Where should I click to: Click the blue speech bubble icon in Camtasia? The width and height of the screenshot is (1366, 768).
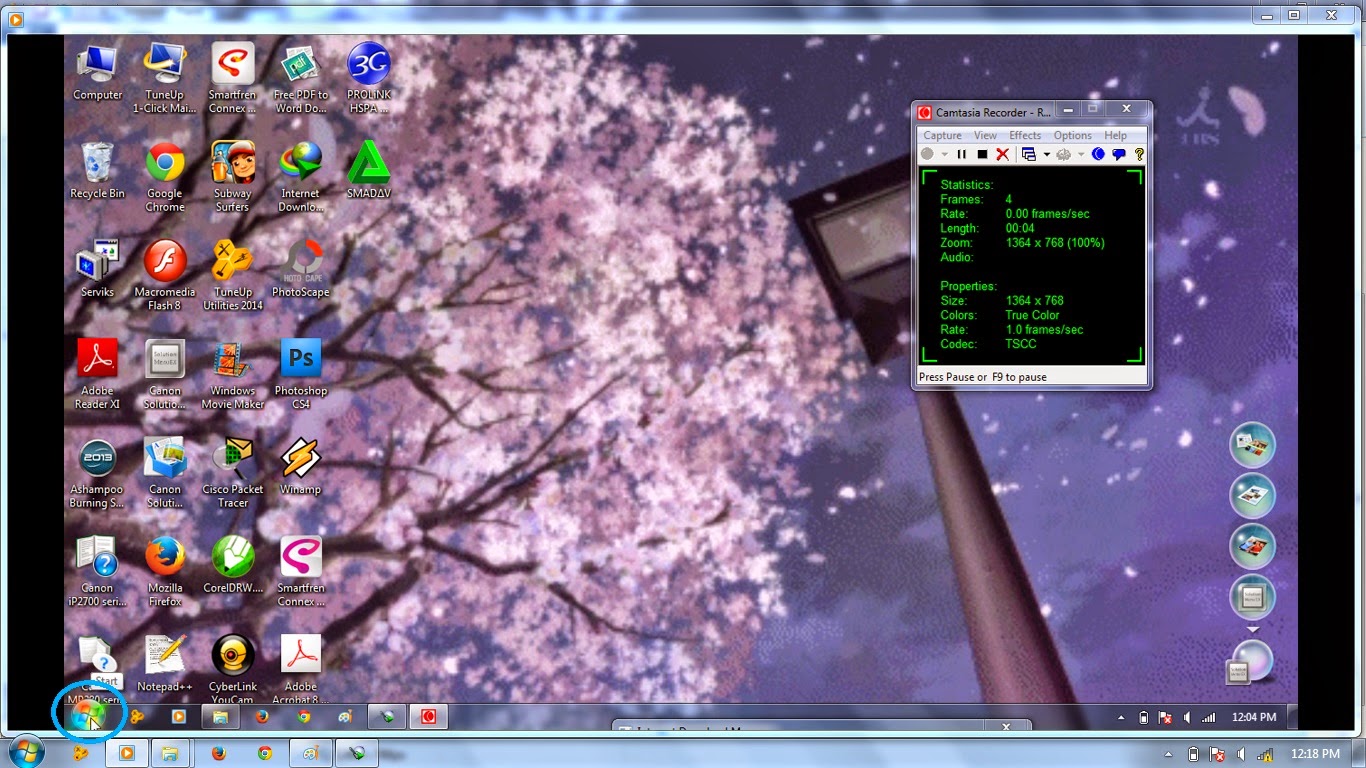[x=1119, y=154]
